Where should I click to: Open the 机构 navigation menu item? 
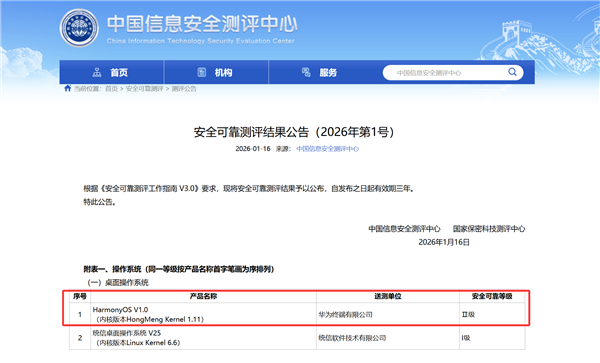click(216, 72)
